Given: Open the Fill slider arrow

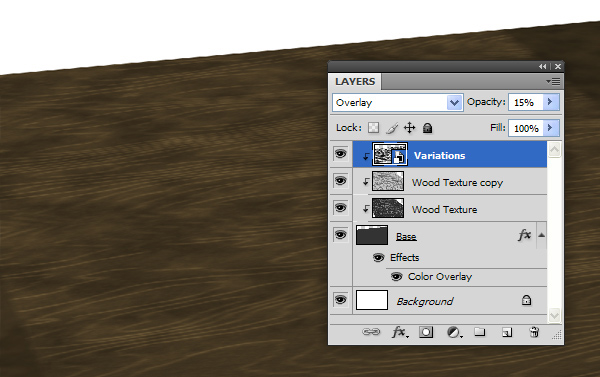Looking at the screenshot, I should coord(551,128).
